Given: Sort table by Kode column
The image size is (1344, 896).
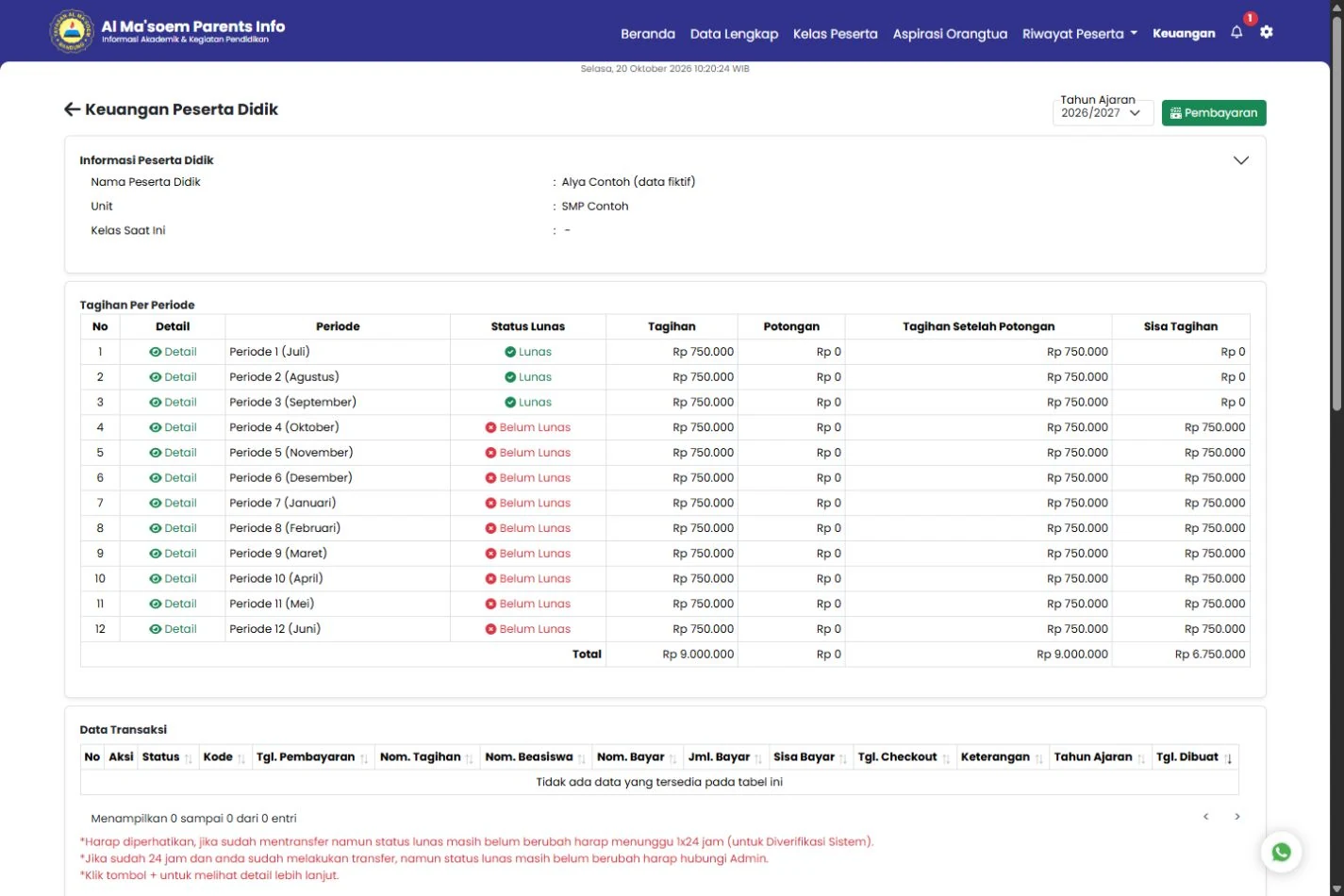Looking at the screenshot, I should [x=224, y=757].
